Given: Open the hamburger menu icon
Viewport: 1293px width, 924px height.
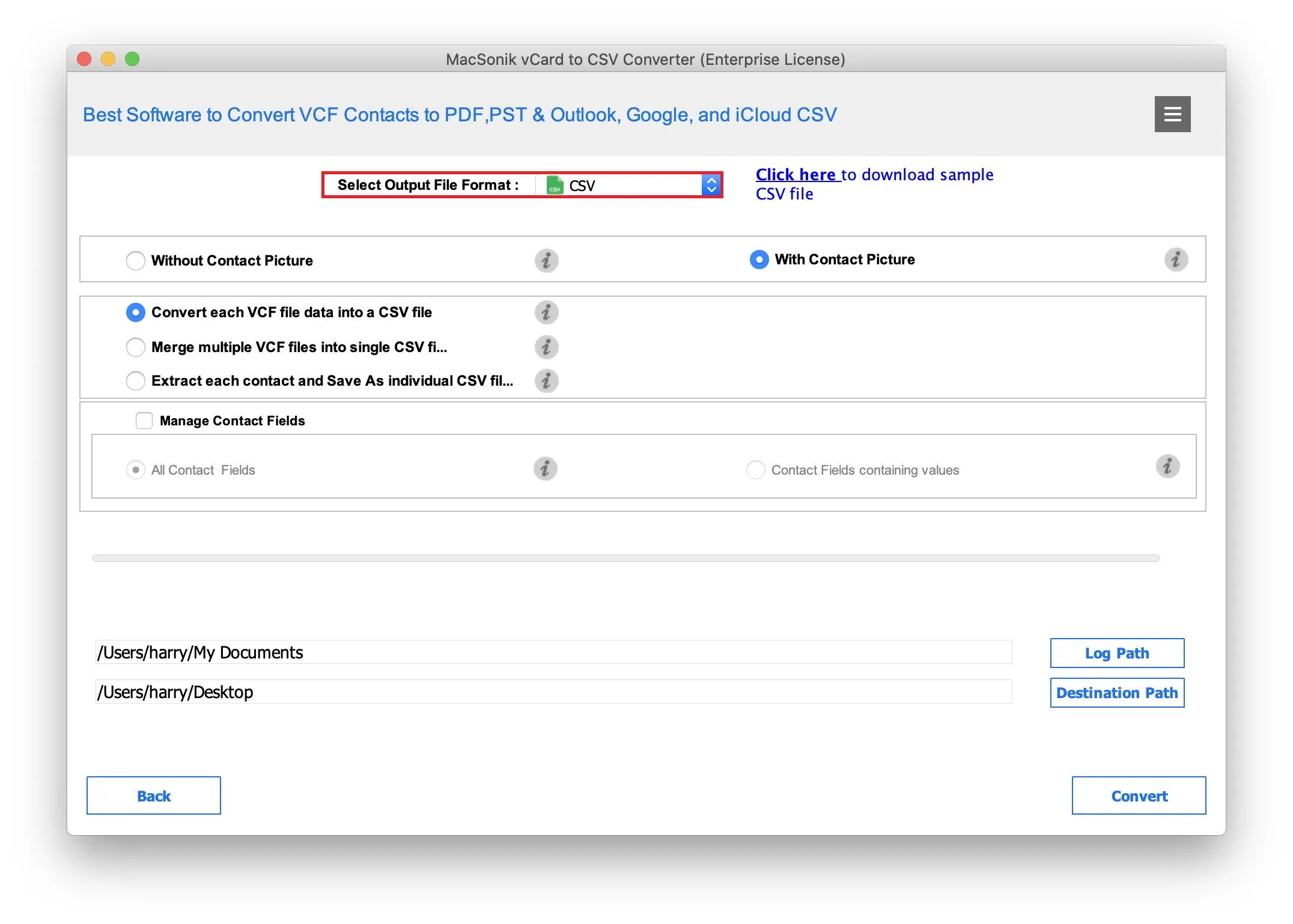Looking at the screenshot, I should pyautogui.click(x=1172, y=114).
